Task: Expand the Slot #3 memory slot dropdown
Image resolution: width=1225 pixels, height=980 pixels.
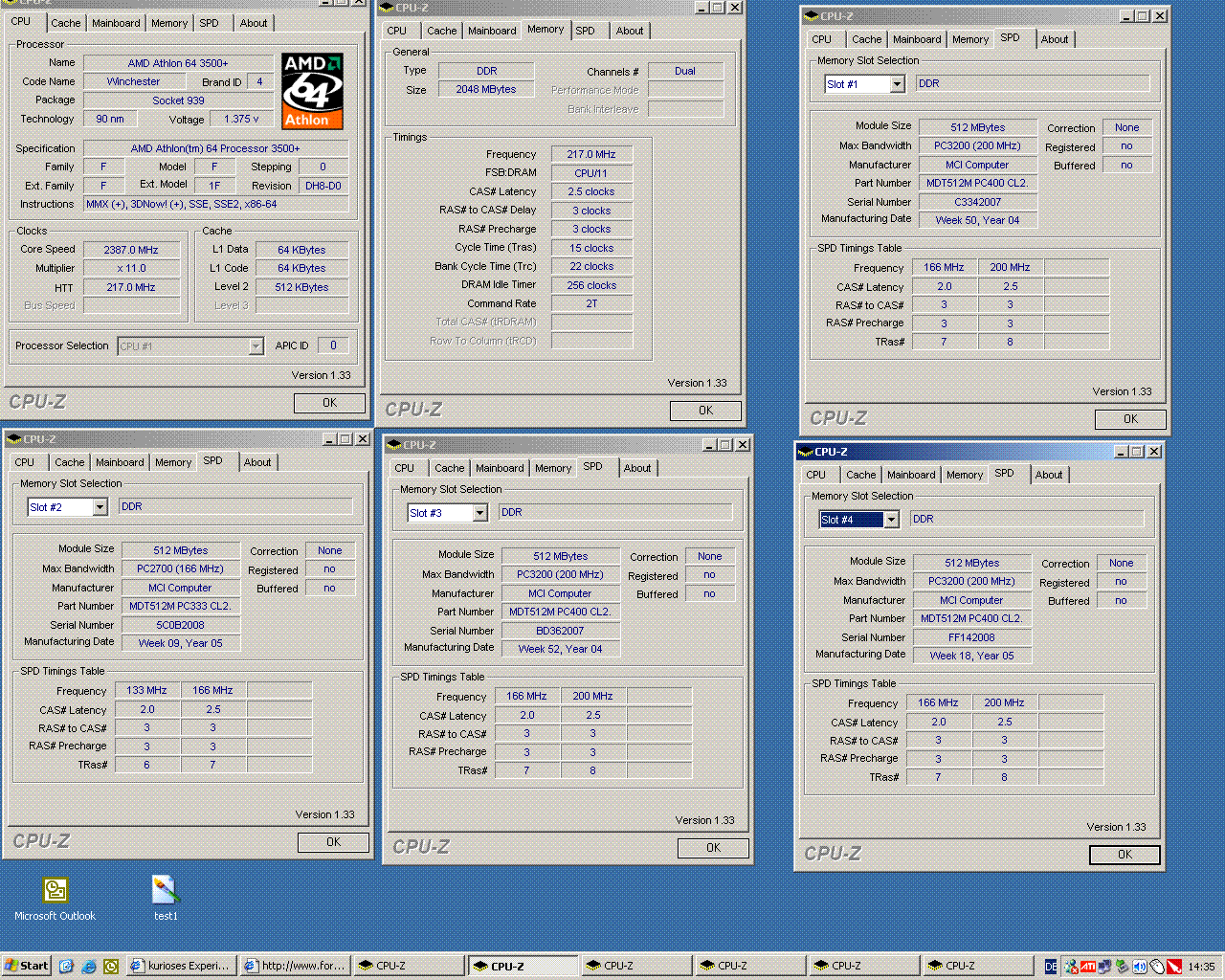Action: click(479, 513)
